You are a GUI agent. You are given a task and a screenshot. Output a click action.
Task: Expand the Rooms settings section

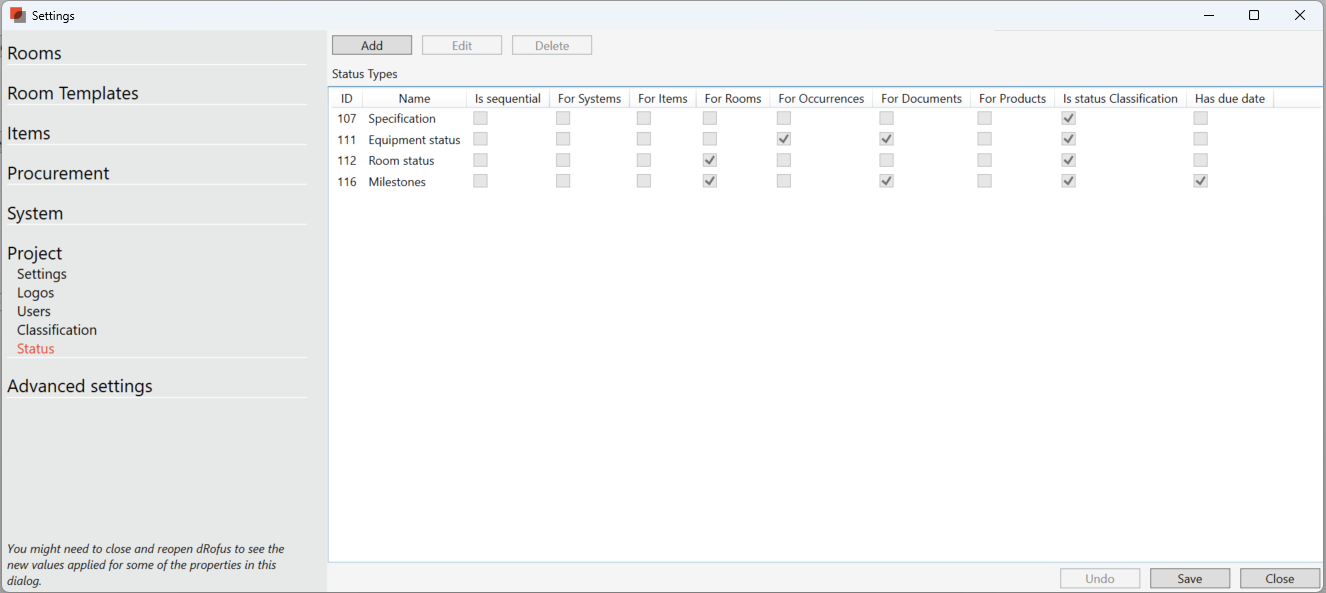35,54
